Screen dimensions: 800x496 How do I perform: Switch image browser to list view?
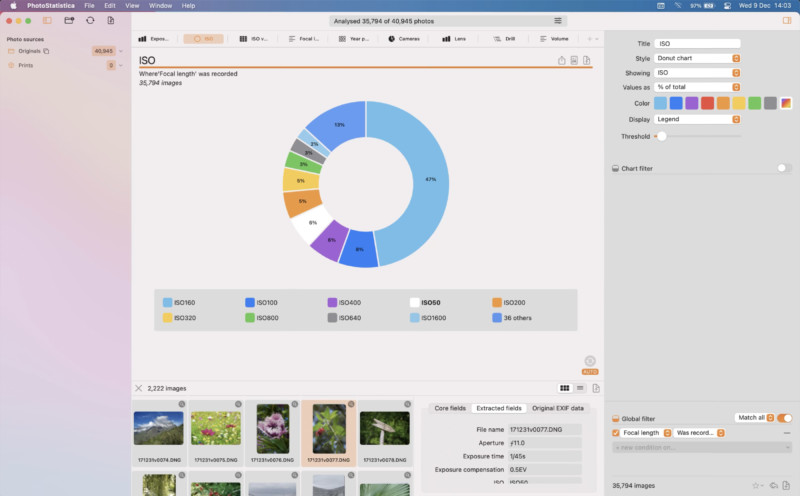coord(580,388)
